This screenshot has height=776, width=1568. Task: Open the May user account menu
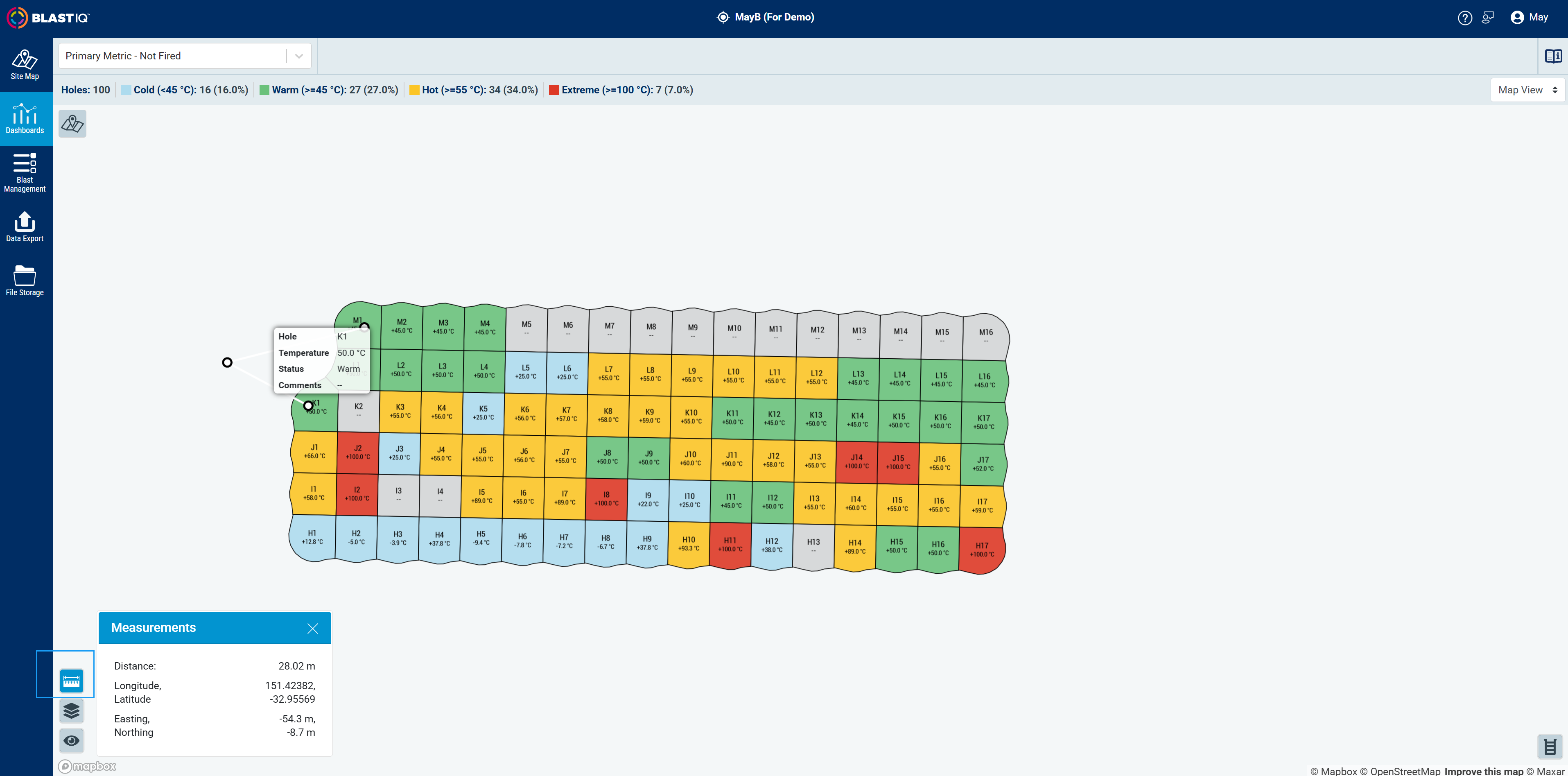pyautogui.click(x=1529, y=18)
